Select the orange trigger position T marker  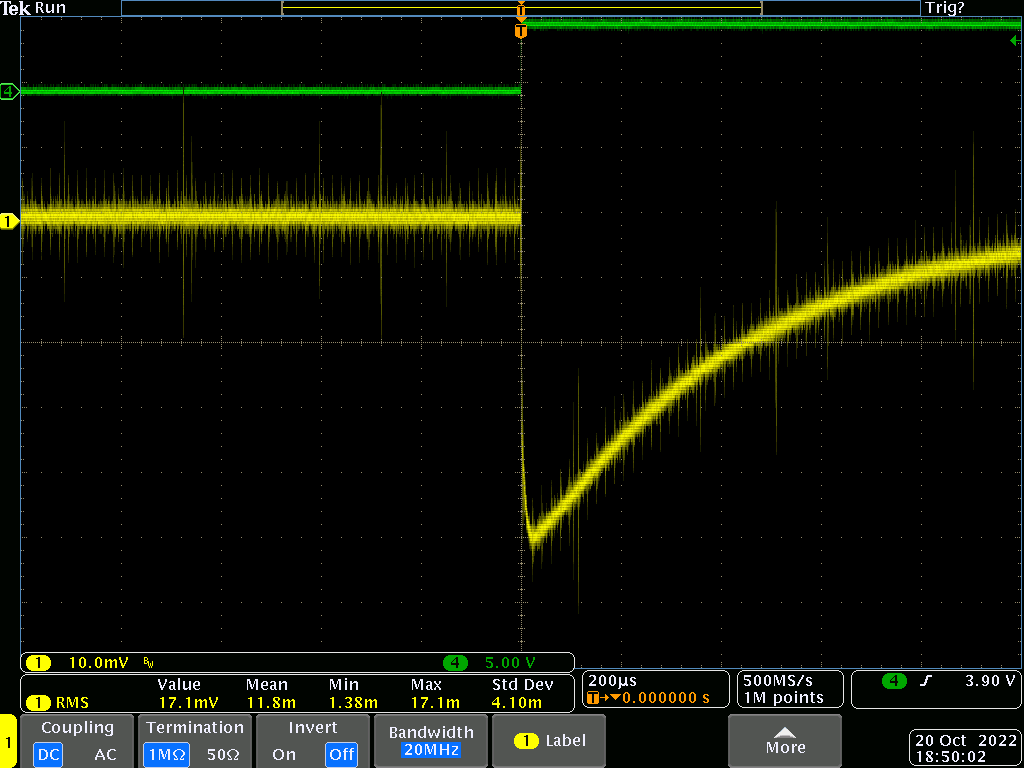pyautogui.click(x=520, y=31)
